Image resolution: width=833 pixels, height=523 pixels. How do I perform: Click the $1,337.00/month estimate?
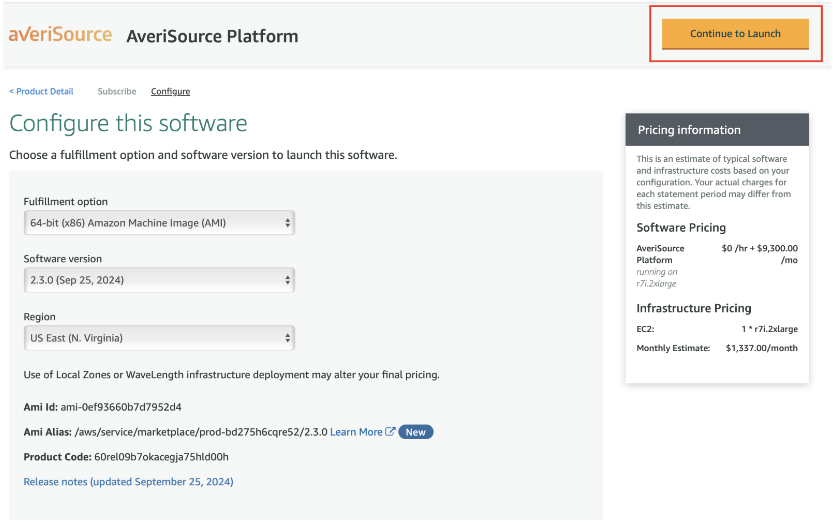(x=762, y=348)
